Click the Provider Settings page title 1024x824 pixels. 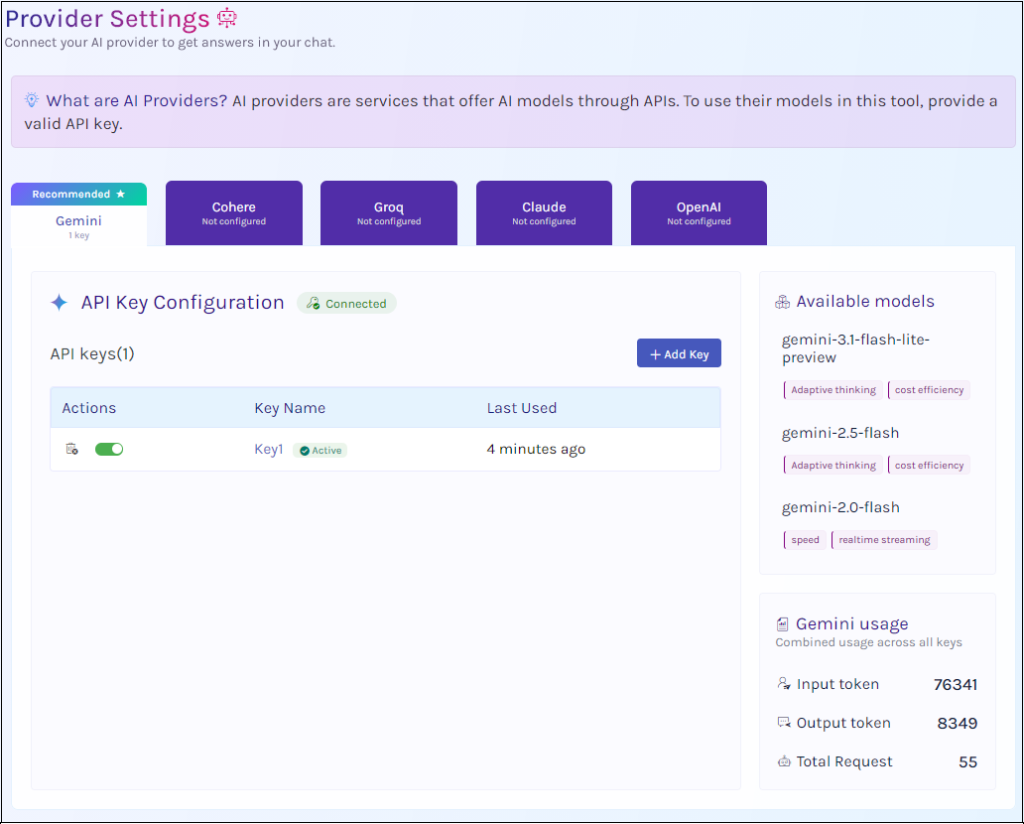point(108,19)
